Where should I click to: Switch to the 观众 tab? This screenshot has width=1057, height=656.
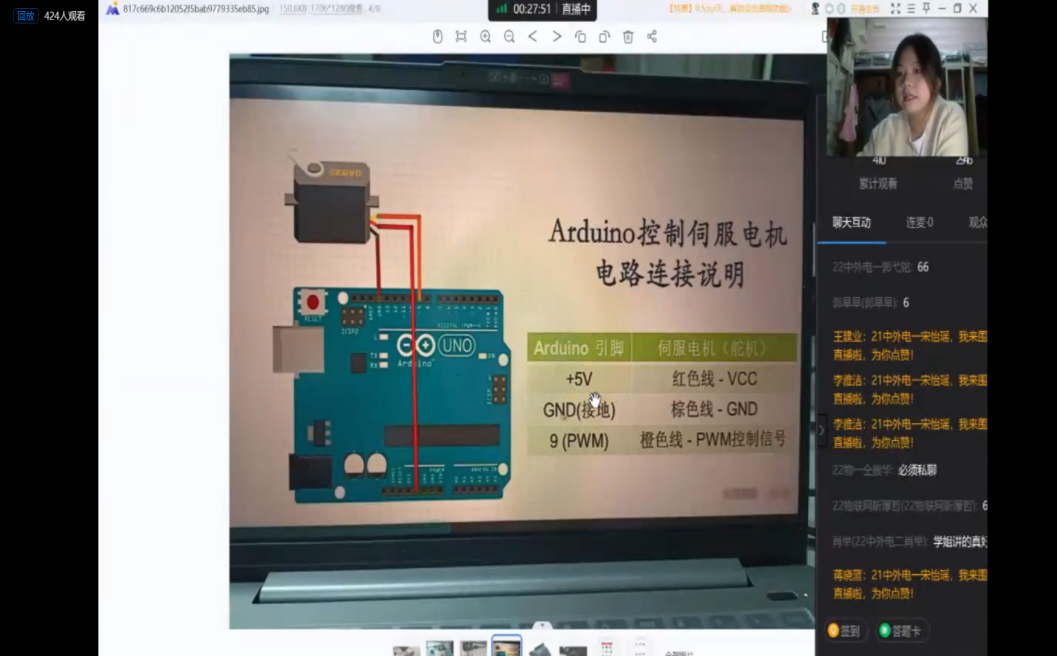(977, 222)
